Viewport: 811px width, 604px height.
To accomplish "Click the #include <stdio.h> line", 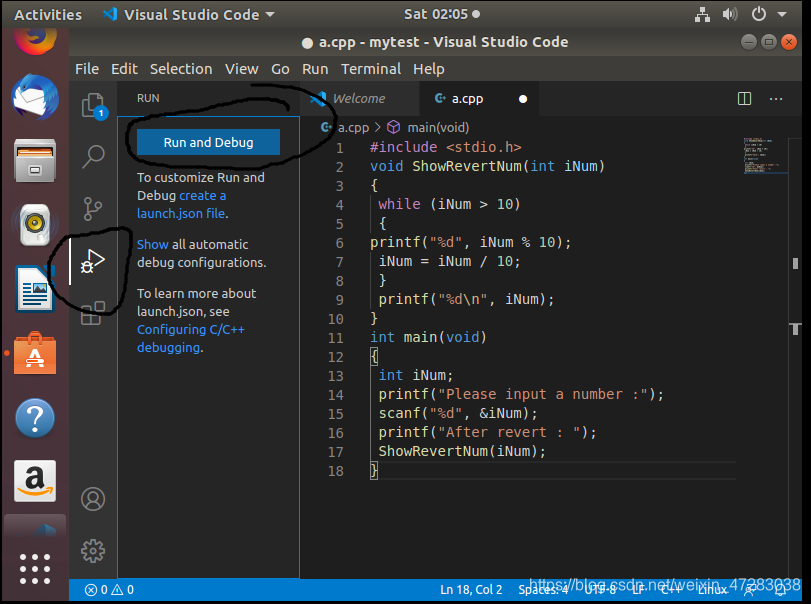I will click(446, 147).
